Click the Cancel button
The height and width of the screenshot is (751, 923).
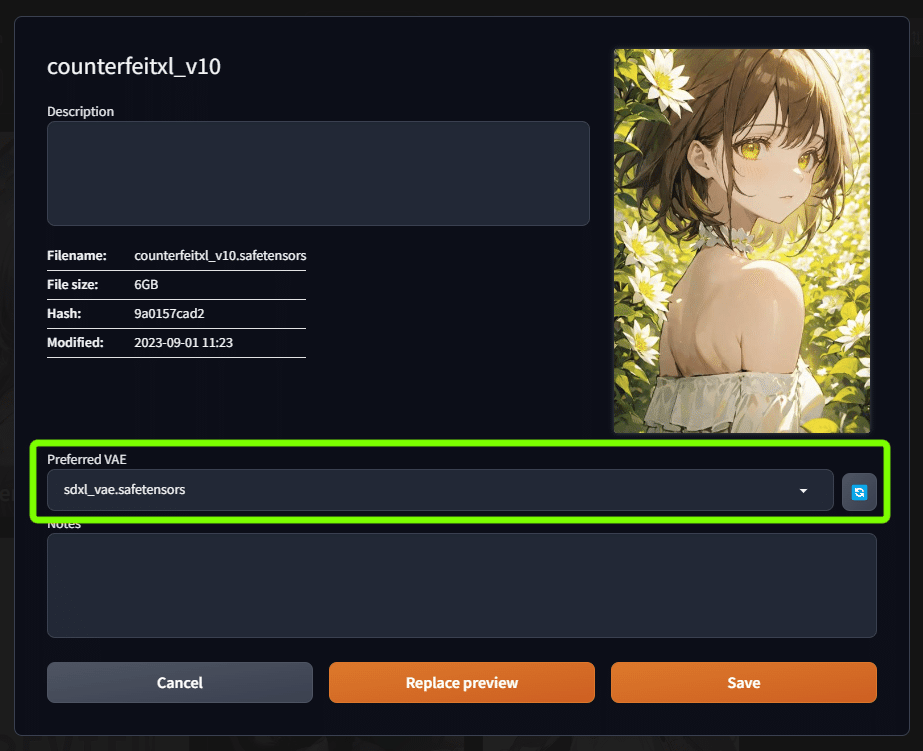tap(180, 683)
